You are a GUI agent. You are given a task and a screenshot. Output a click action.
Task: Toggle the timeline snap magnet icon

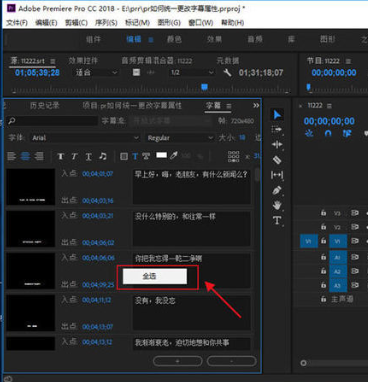tap(328, 133)
